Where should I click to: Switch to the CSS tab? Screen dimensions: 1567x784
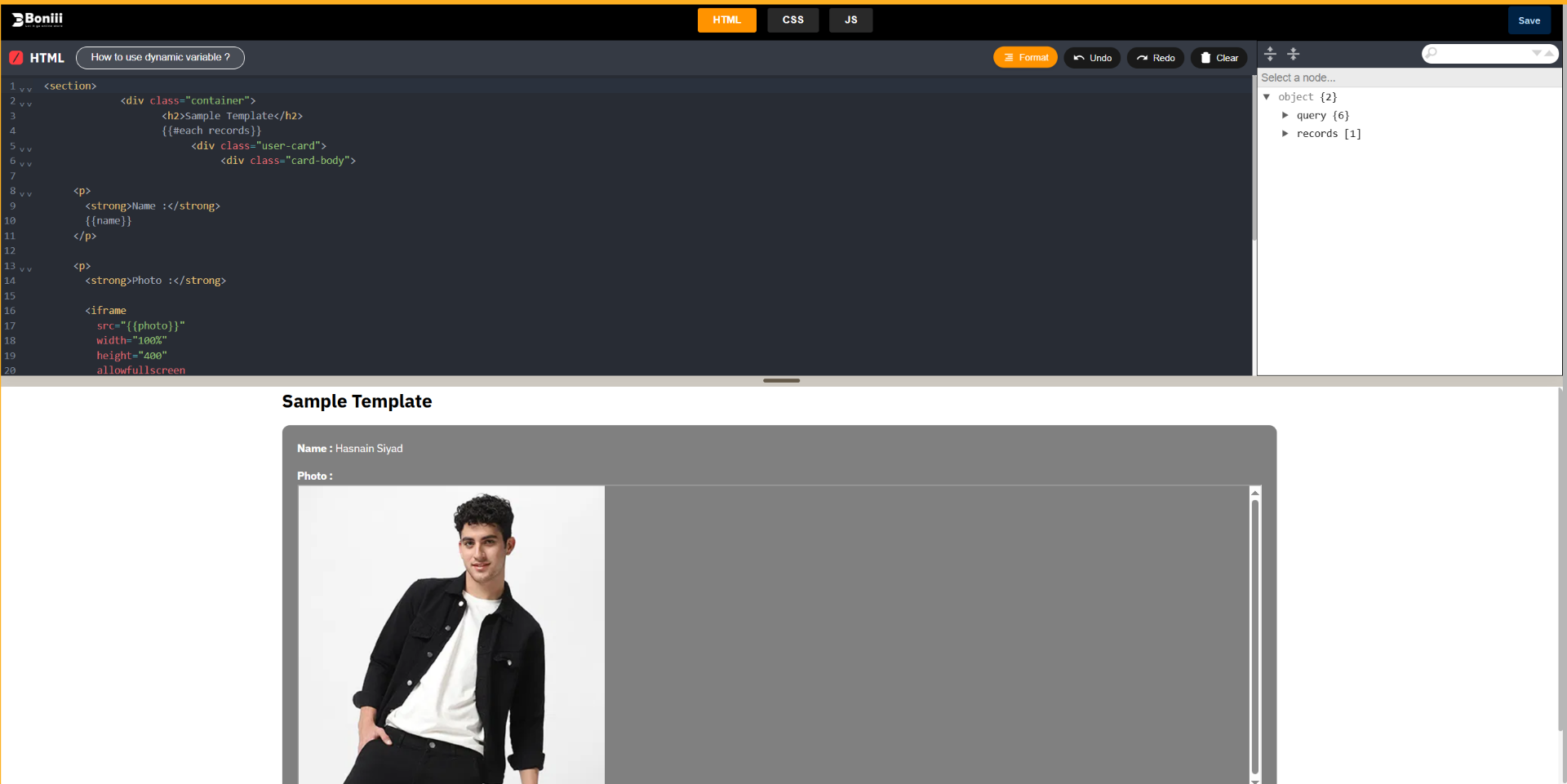(x=792, y=20)
